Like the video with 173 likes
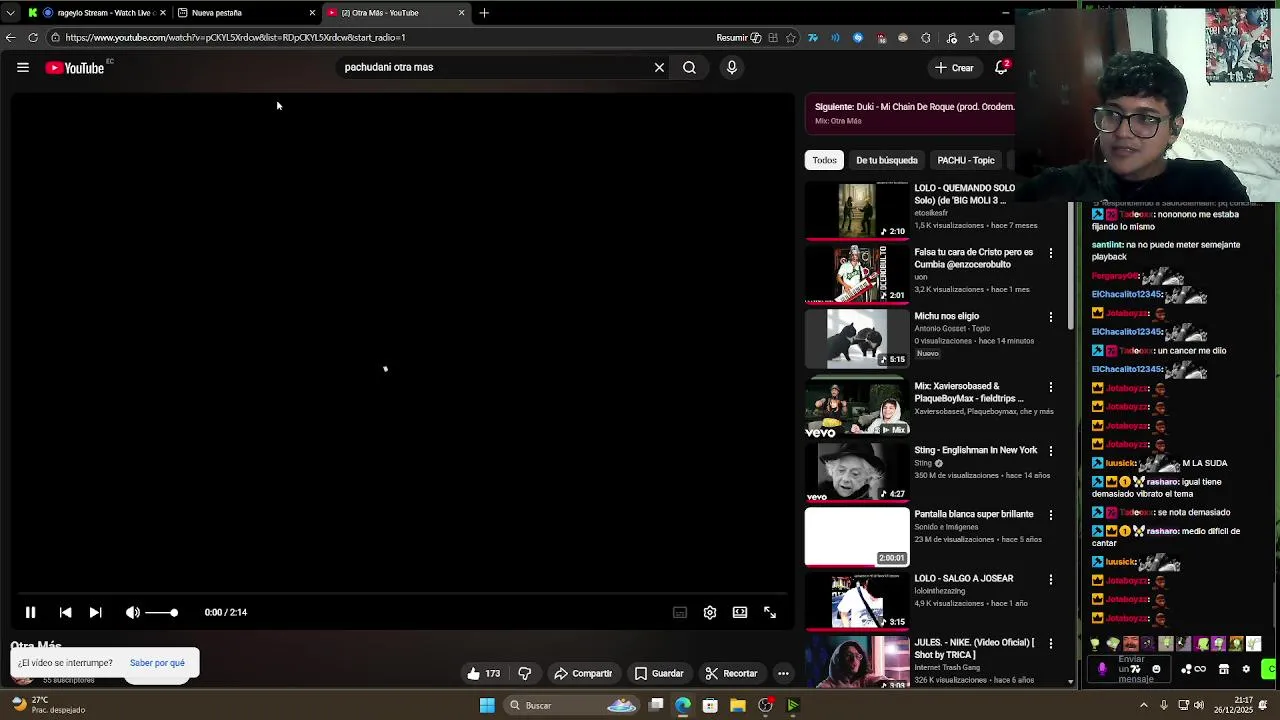The width and height of the screenshot is (1280, 720). coord(484,673)
